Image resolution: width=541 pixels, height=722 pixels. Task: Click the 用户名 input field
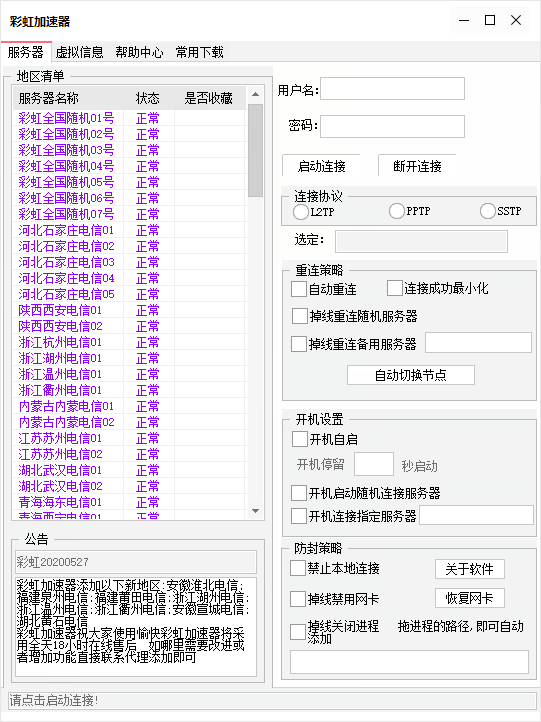[x=392, y=88]
